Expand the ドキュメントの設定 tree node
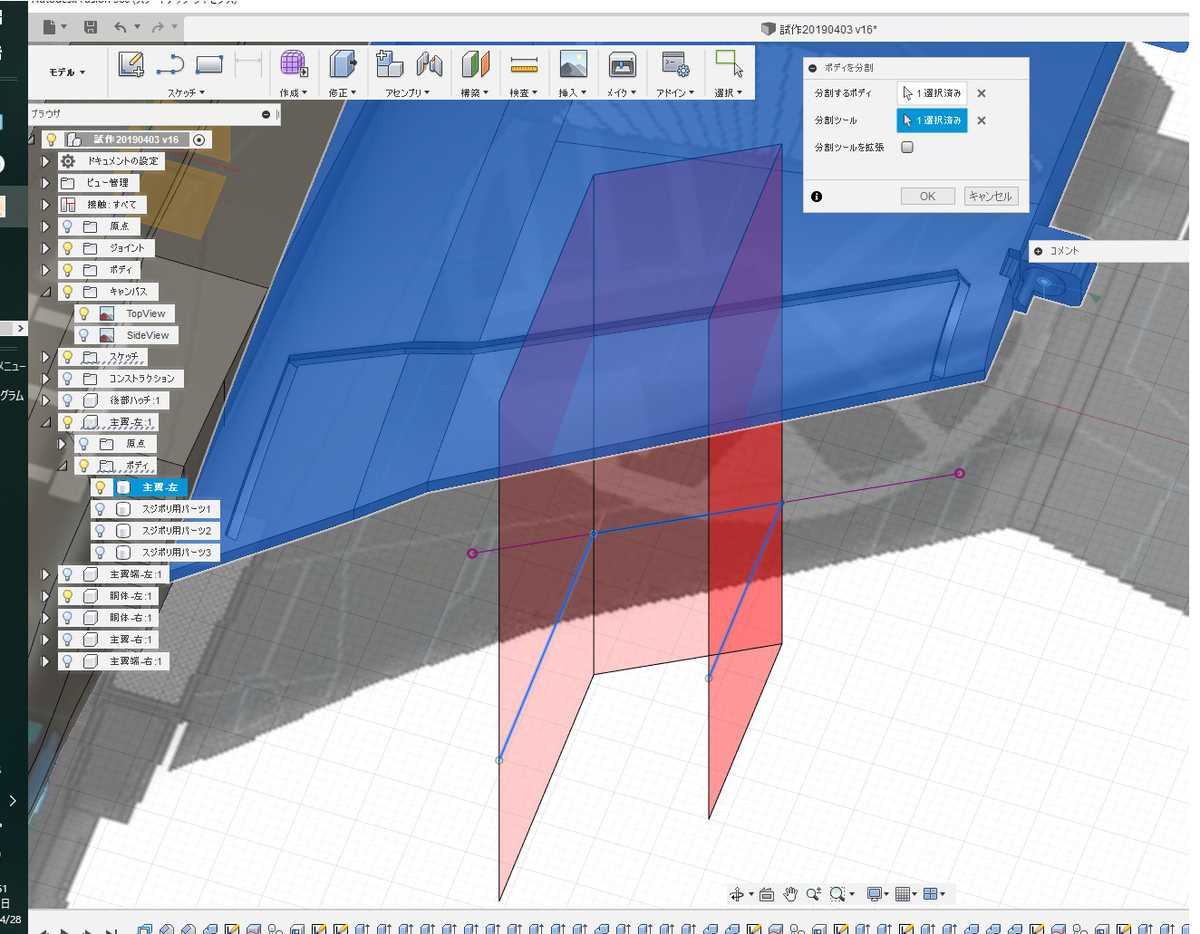This screenshot has width=1200, height=934. 45,162
